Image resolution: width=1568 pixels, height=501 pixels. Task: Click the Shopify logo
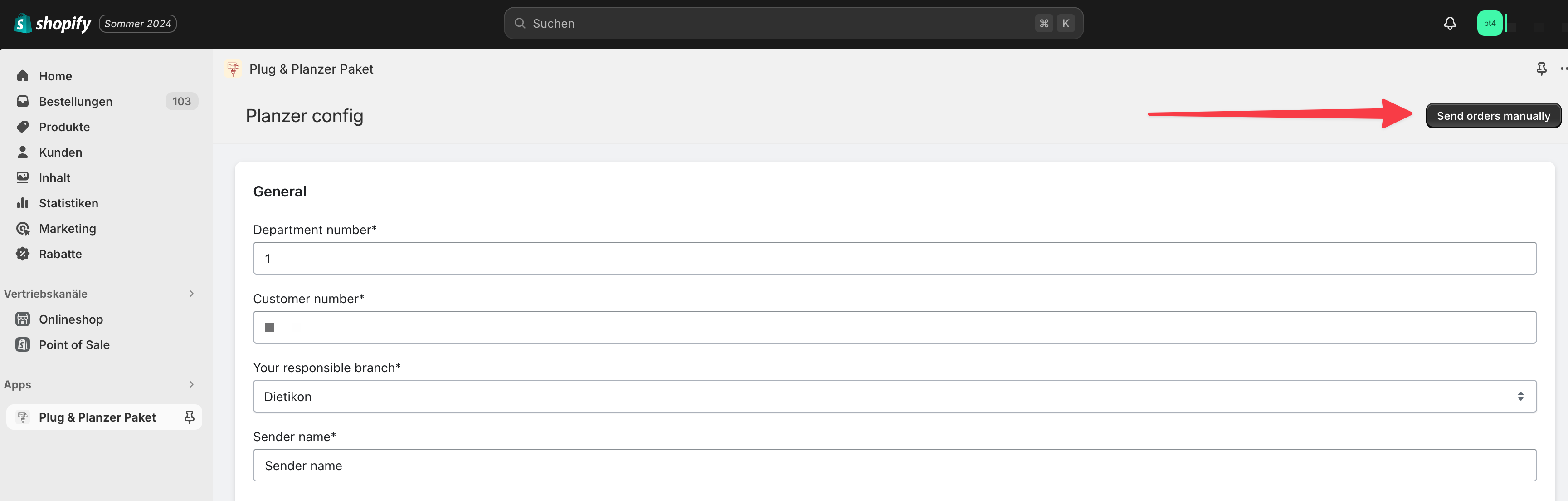(52, 24)
